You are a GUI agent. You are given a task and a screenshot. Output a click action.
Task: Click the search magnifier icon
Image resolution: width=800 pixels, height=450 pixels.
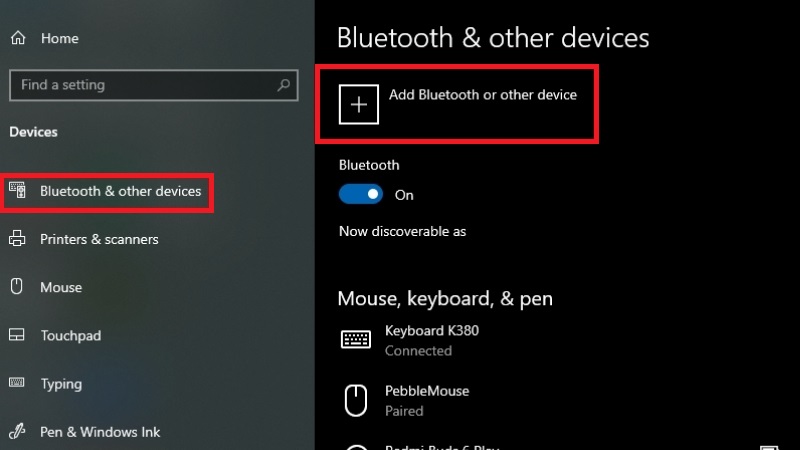click(285, 85)
